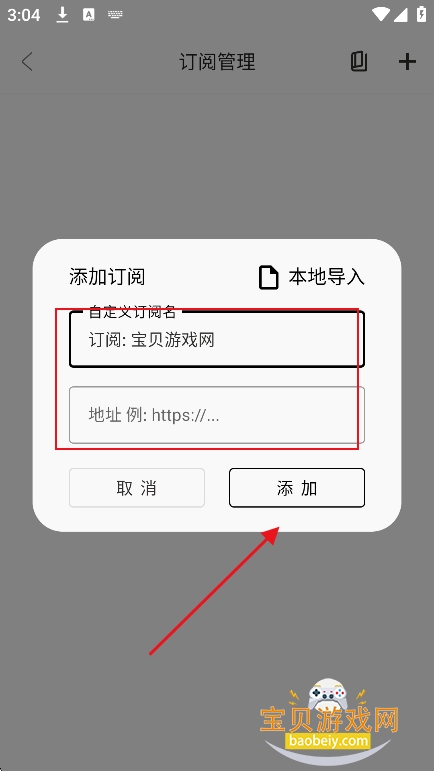Confirm with the 添加 button

pyautogui.click(x=297, y=488)
